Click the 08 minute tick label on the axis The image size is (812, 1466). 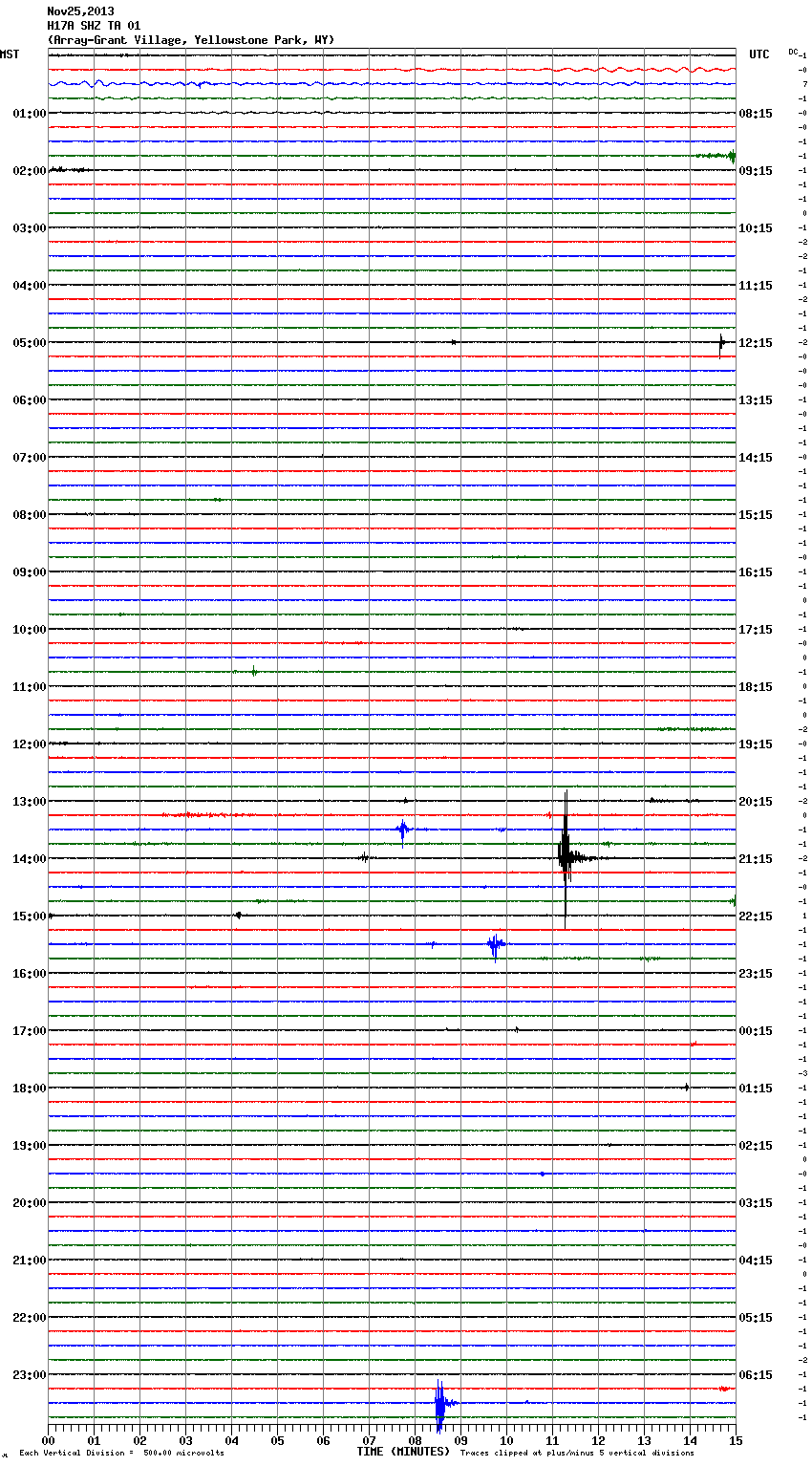click(x=415, y=1440)
